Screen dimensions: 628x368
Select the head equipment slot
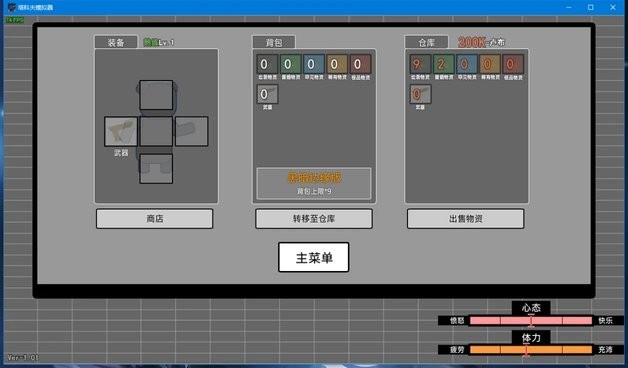pos(156,95)
